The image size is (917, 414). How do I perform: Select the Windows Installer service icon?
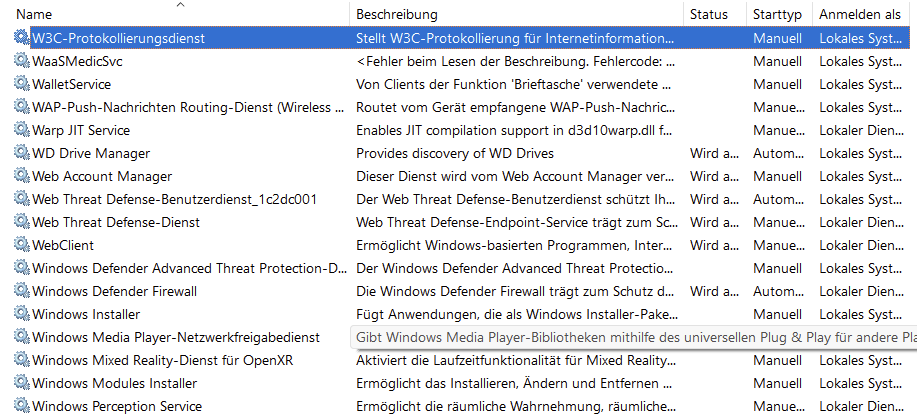22,314
